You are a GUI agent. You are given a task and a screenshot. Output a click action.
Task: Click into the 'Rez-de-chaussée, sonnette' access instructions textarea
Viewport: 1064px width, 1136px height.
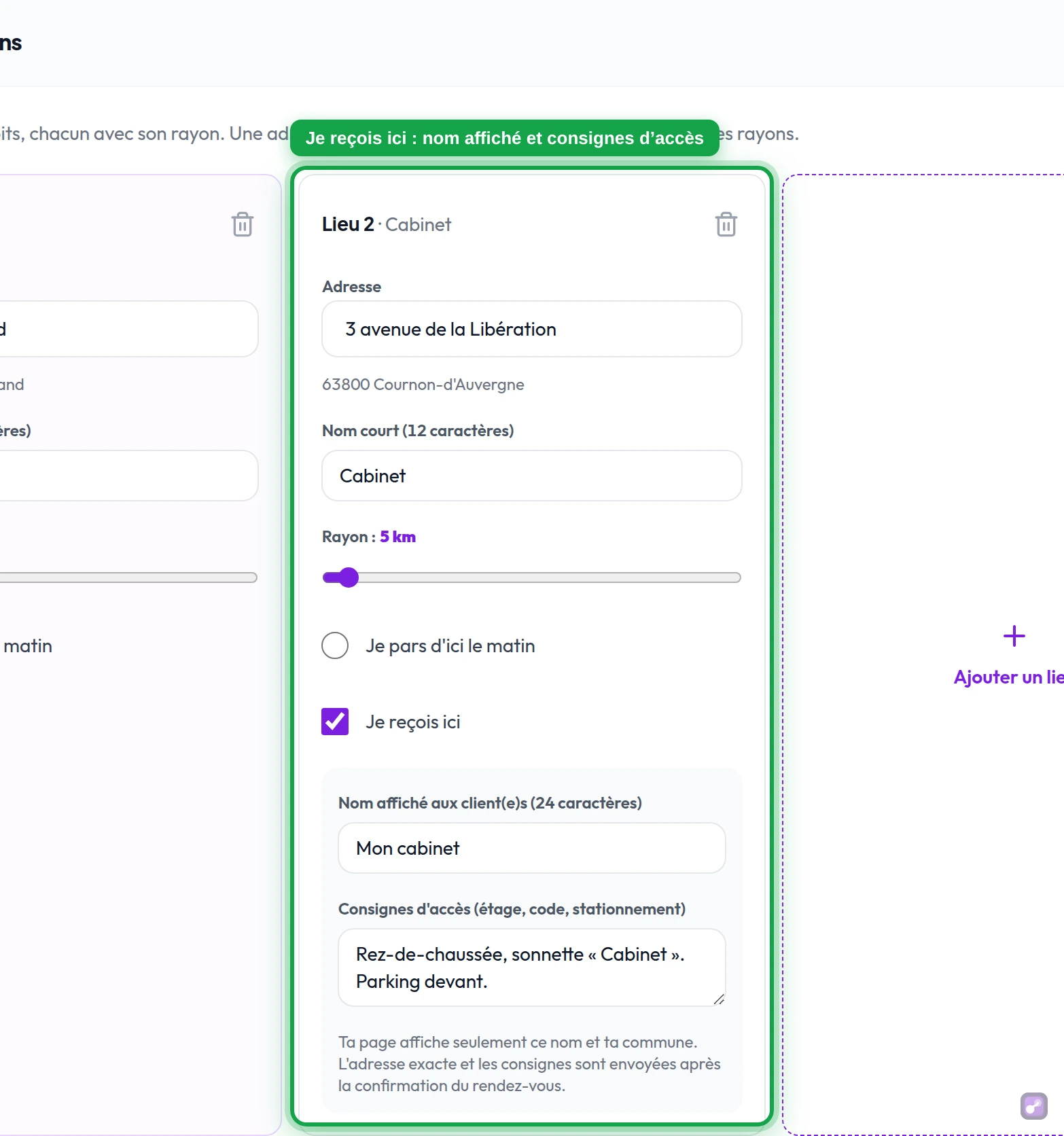pyautogui.click(x=531, y=968)
